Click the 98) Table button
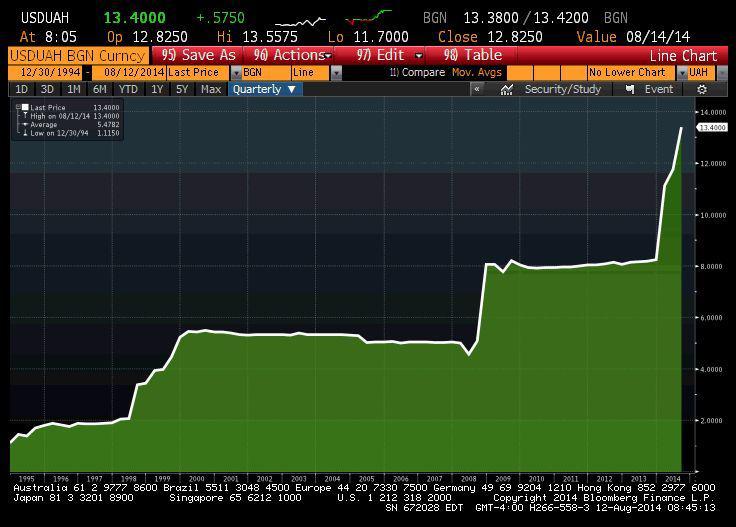This screenshot has width=736, height=527. 472,56
